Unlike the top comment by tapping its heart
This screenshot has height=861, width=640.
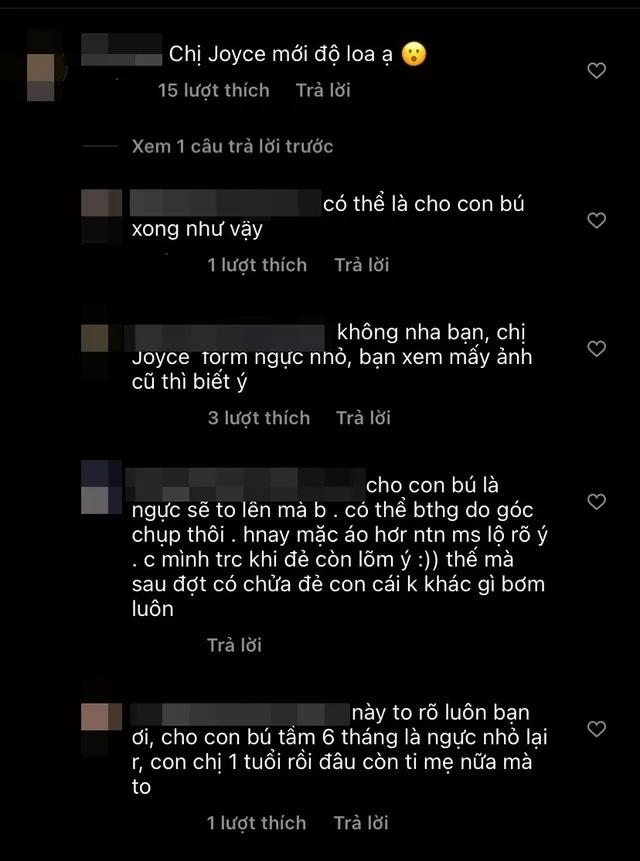coord(595,69)
